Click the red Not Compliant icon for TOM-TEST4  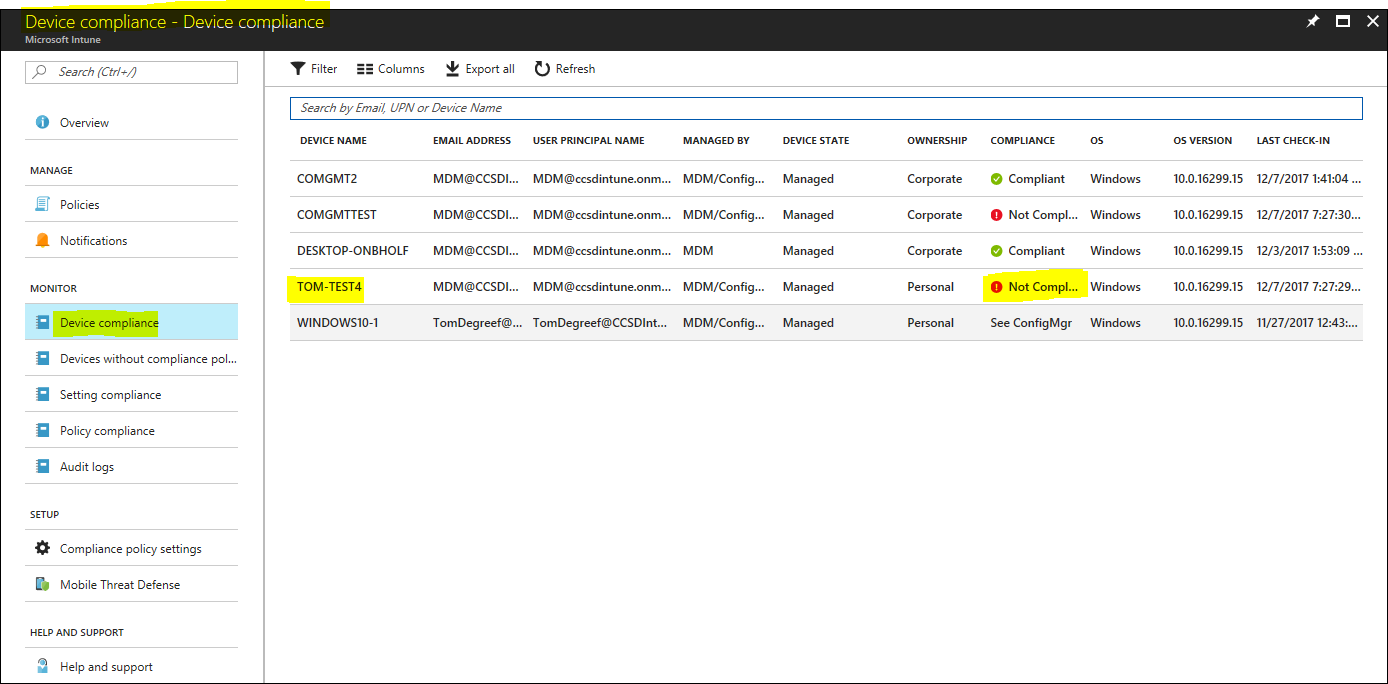point(996,287)
